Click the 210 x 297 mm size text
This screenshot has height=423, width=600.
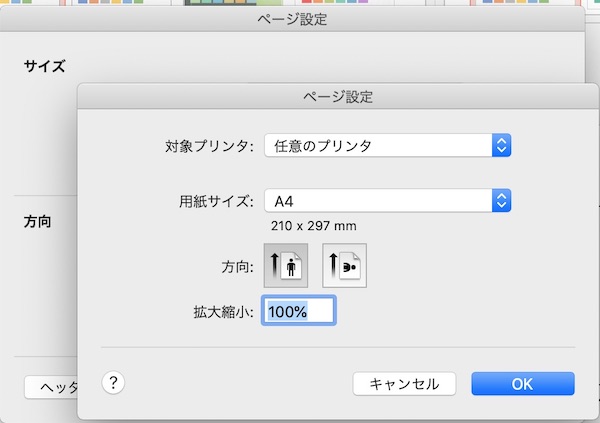[314, 226]
